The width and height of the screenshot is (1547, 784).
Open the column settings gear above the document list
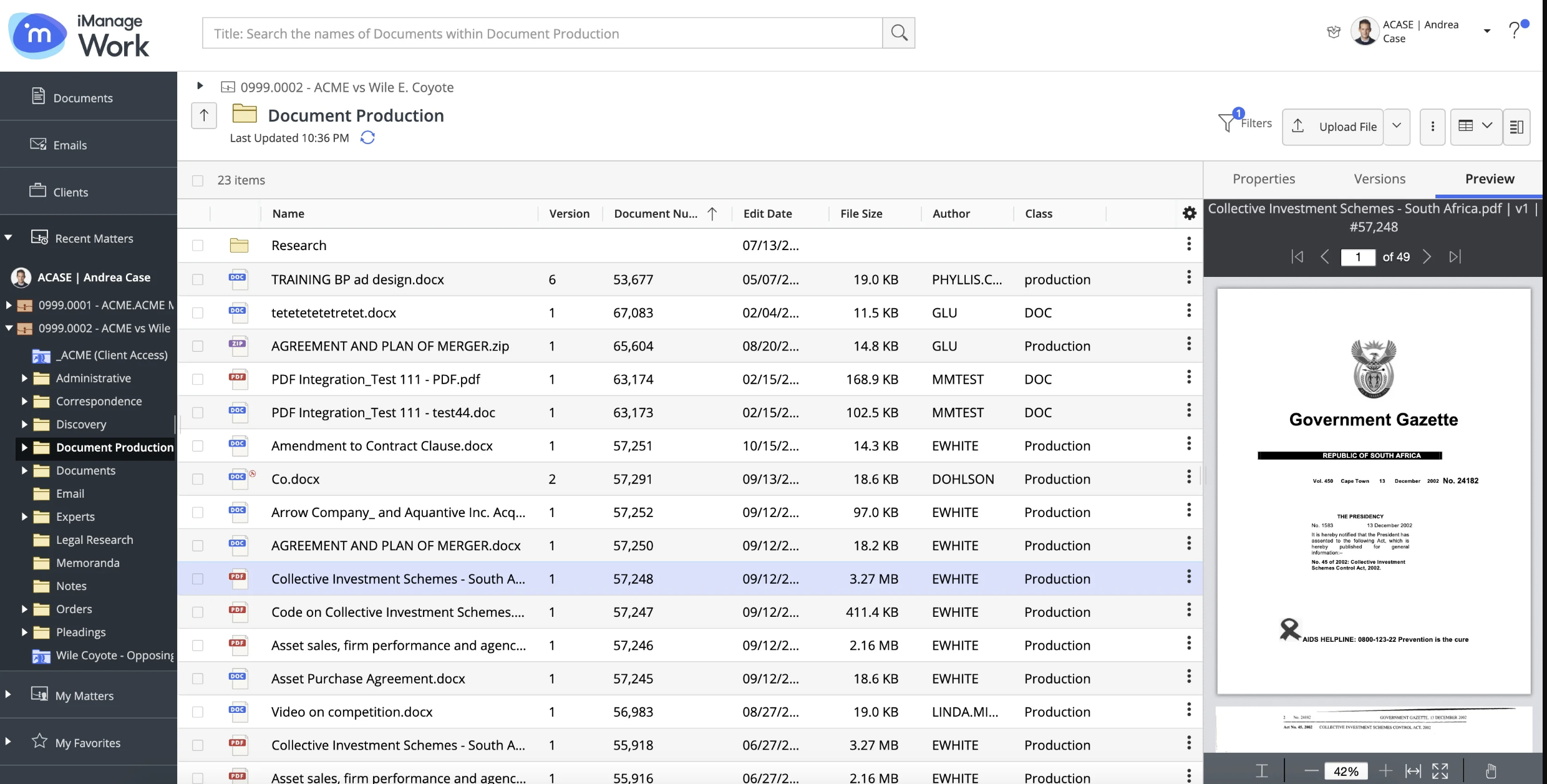pos(1189,213)
